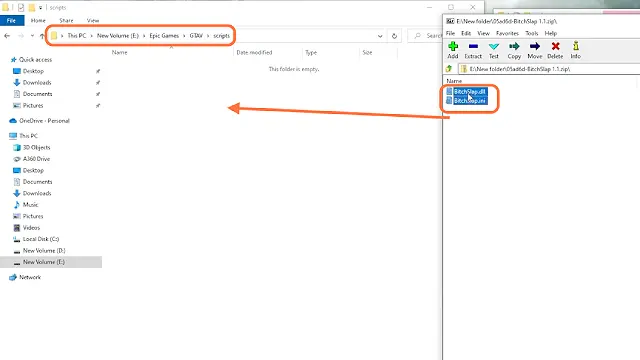640x360 pixels.
Task: Open Pictures under This PC
Action: point(33,216)
